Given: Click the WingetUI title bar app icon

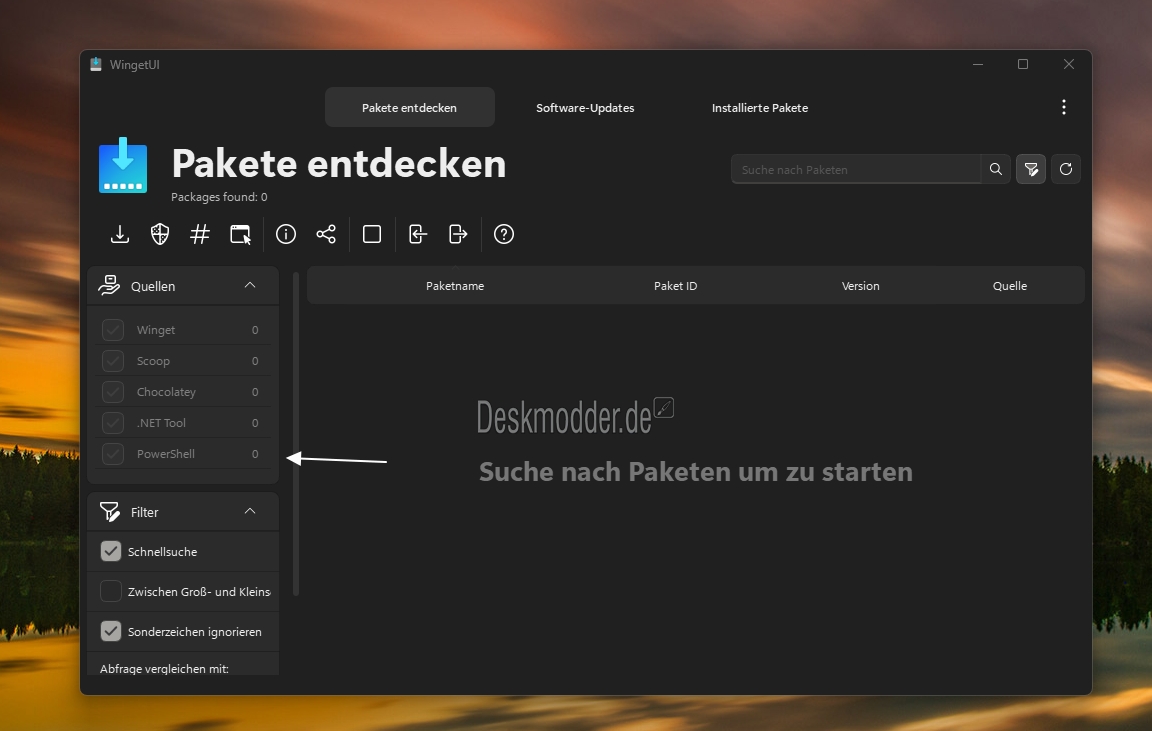Looking at the screenshot, I should coord(96,65).
